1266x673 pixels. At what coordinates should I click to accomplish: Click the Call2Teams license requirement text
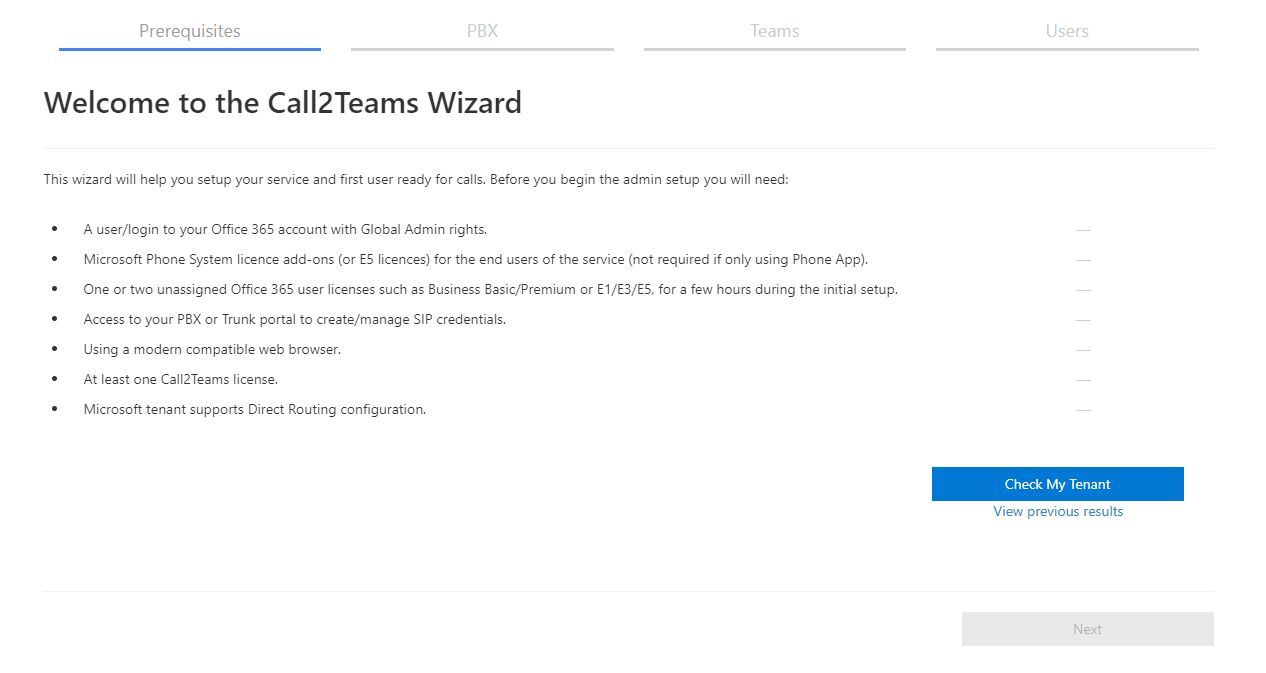coord(181,379)
